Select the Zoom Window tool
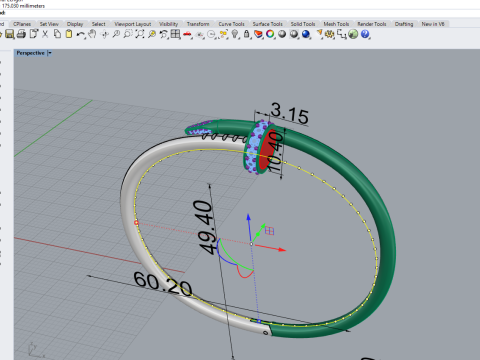This screenshot has width=480, height=360. [x=128, y=34]
